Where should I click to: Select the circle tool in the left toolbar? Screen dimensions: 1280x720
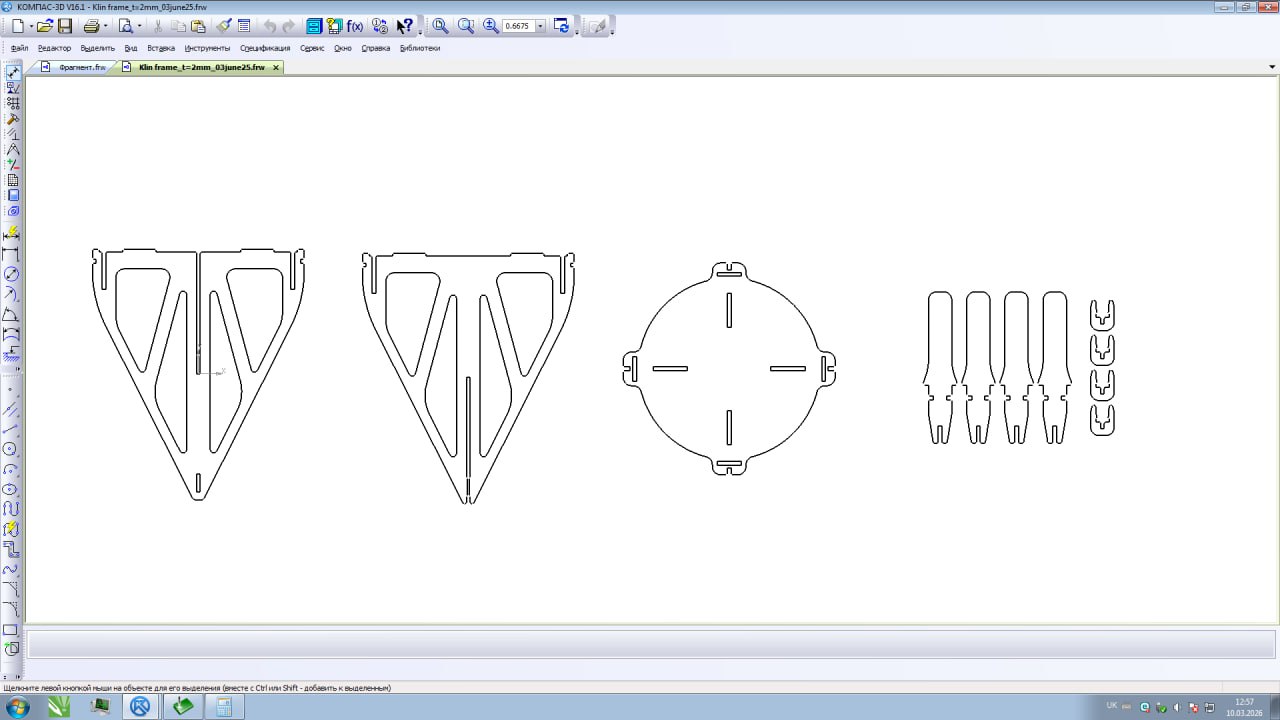(12, 449)
